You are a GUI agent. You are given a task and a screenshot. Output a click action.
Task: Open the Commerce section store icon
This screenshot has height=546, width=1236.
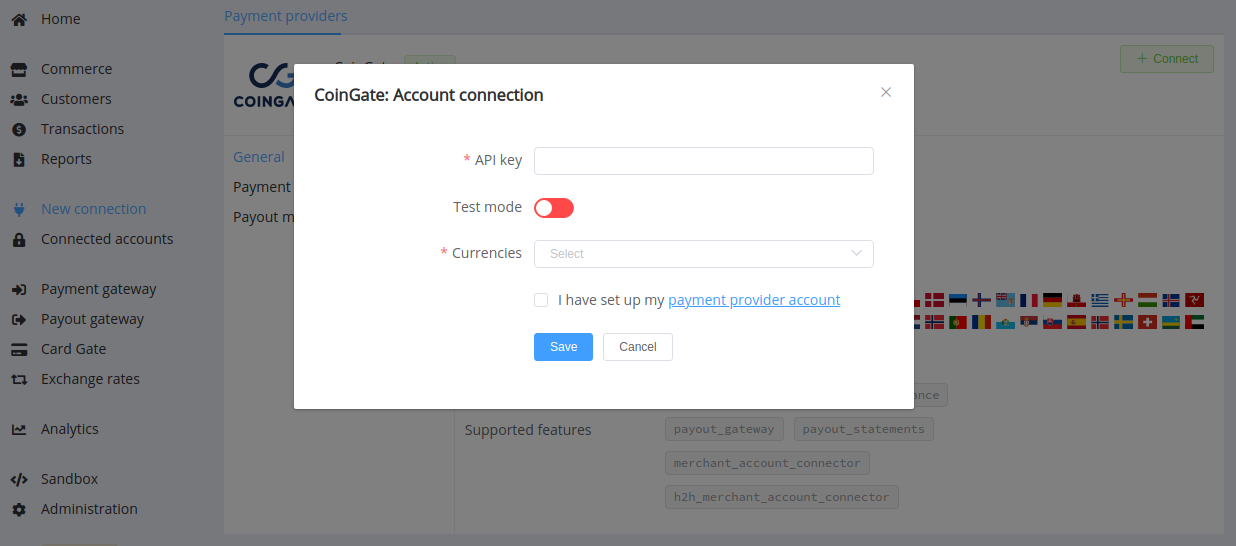(18, 69)
